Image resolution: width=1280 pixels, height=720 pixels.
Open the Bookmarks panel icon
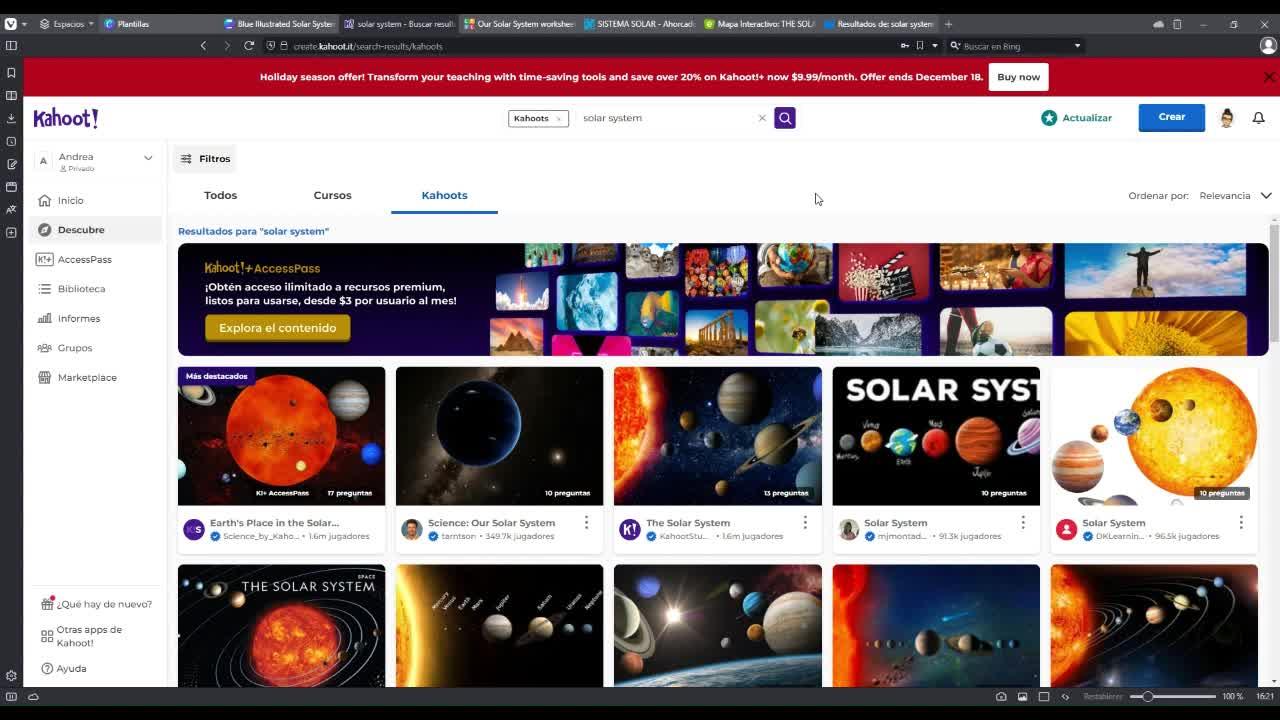click(x=11, y=73)
